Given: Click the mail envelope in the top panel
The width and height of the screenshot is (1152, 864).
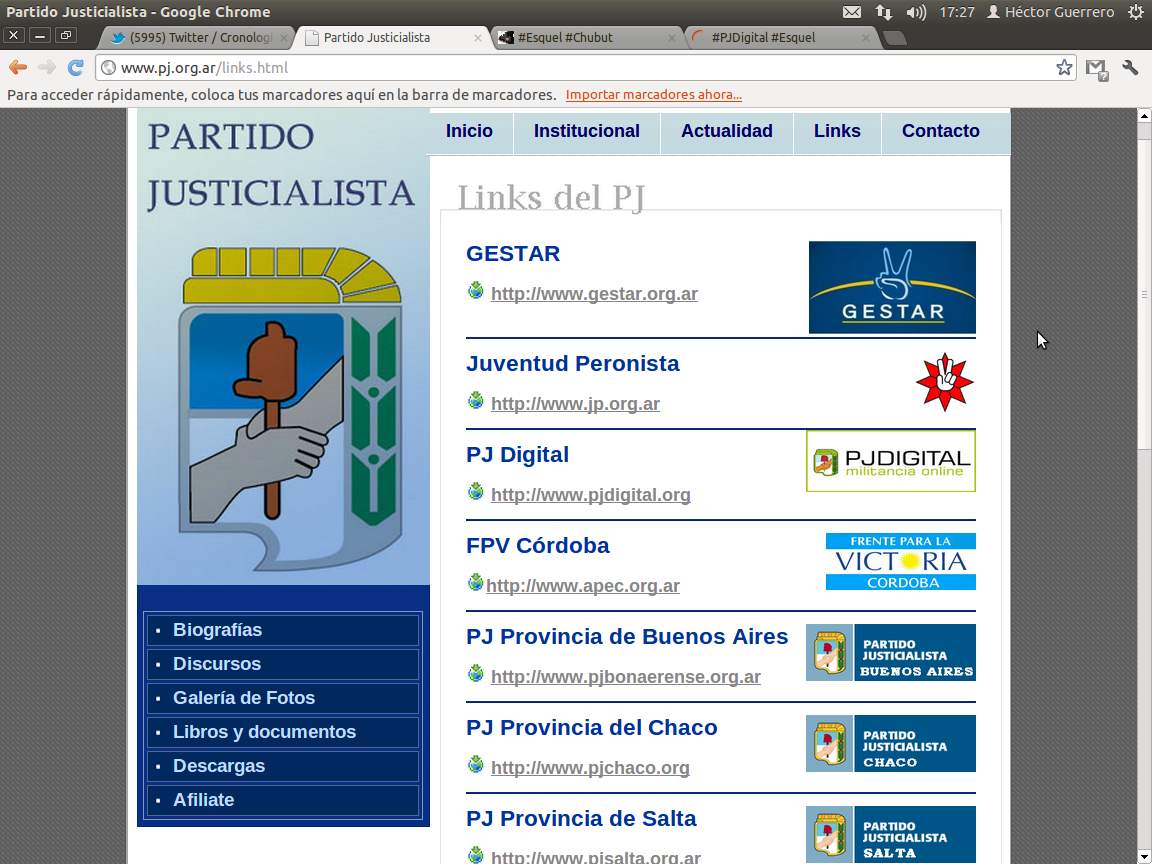Looking at the screenshot, I should point(852,12).
